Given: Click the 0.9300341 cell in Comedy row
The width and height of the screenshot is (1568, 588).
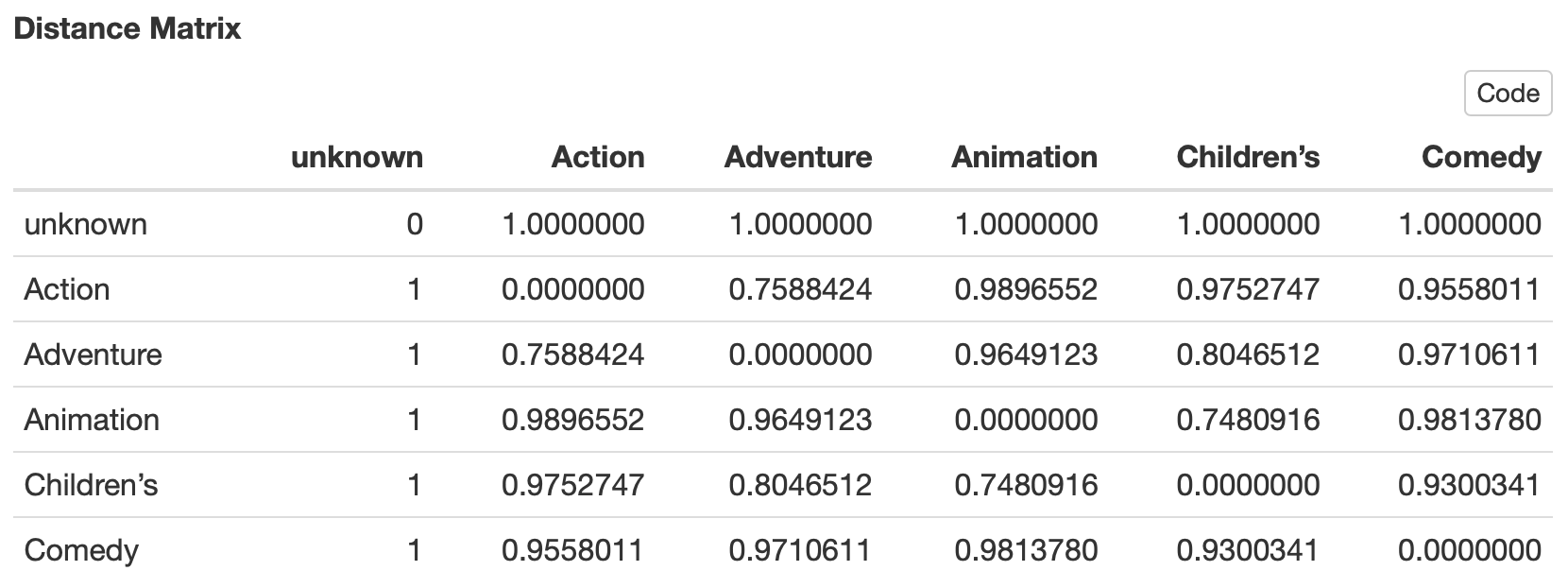Looking at the screenshot, I should [1248, 550].
